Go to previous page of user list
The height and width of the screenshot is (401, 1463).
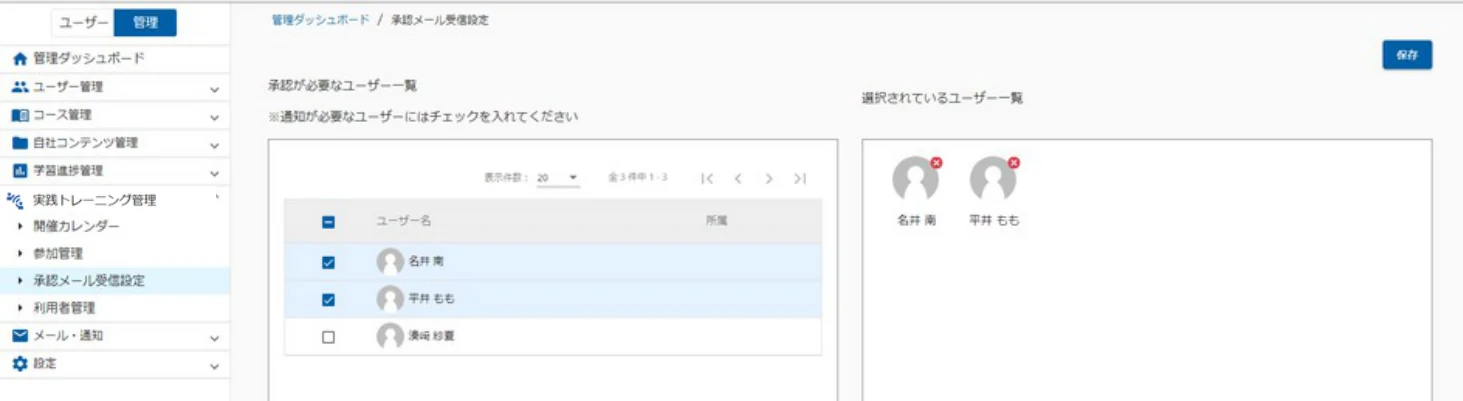click(738, 179)
